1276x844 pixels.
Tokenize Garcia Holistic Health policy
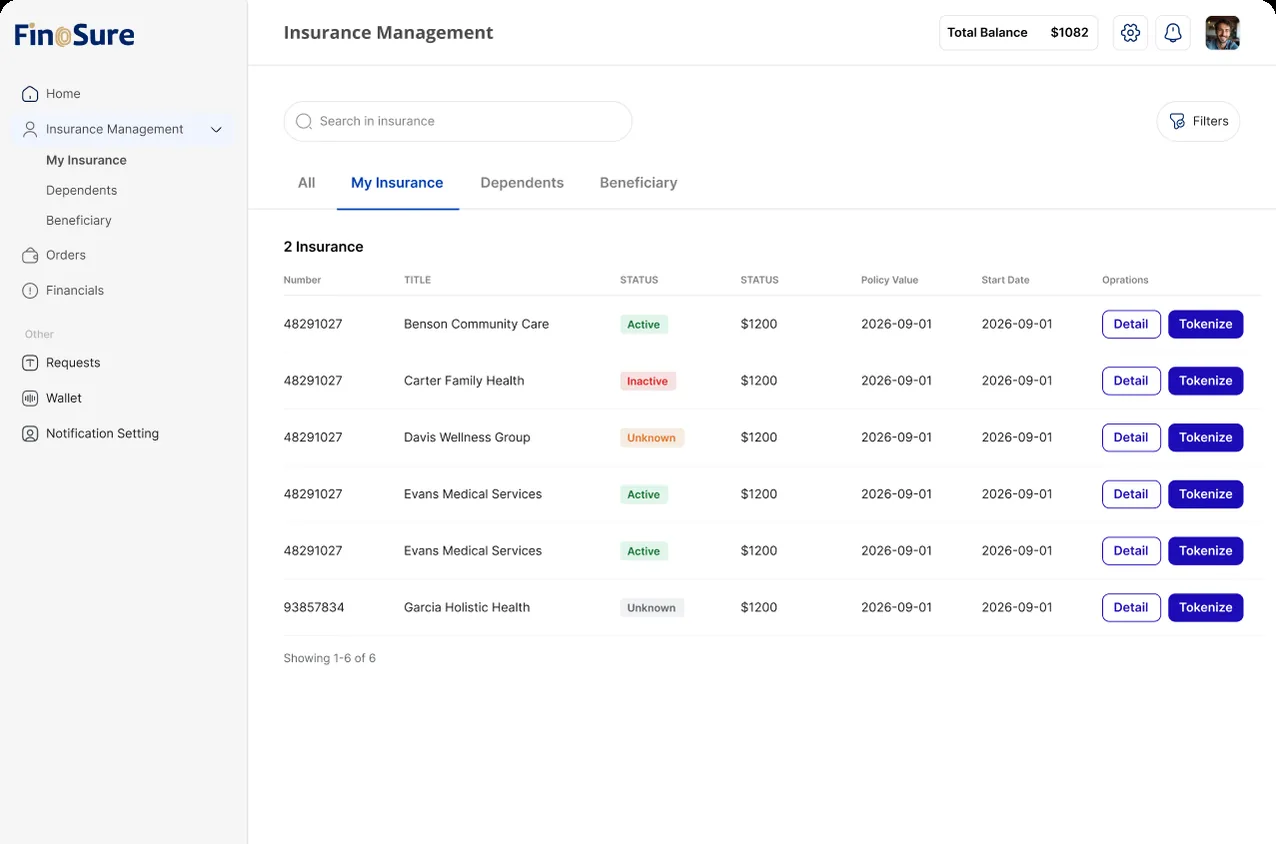point(1205,607)
